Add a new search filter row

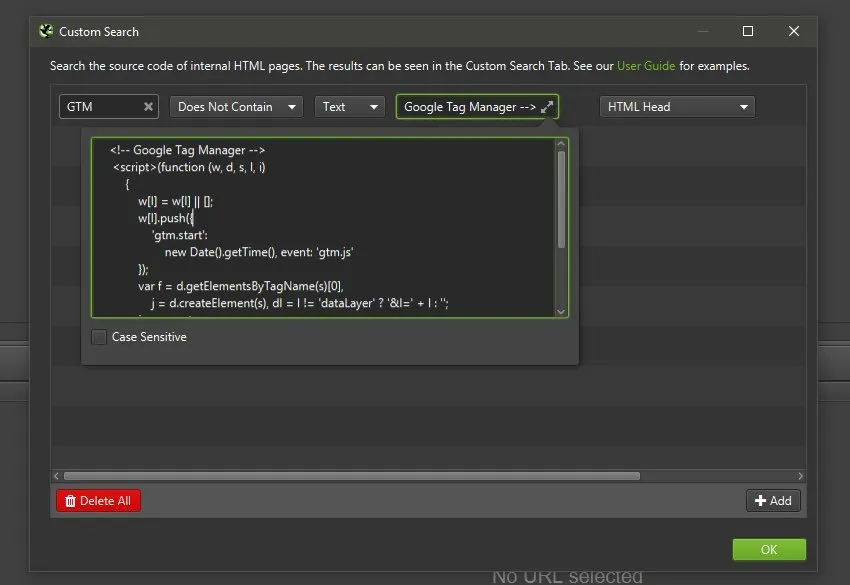click(x=773, y=501)
